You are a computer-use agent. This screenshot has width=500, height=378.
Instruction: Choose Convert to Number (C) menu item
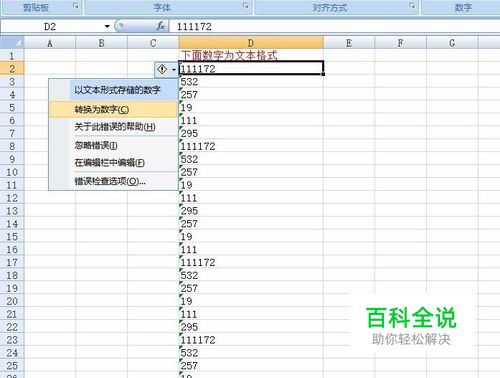point(113,110)
